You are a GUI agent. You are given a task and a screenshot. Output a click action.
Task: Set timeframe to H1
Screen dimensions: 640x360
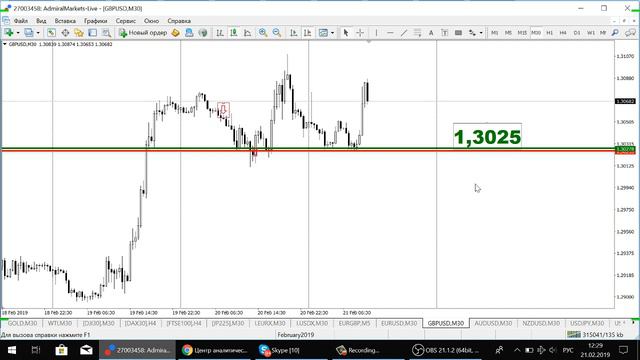coord(549,33)
